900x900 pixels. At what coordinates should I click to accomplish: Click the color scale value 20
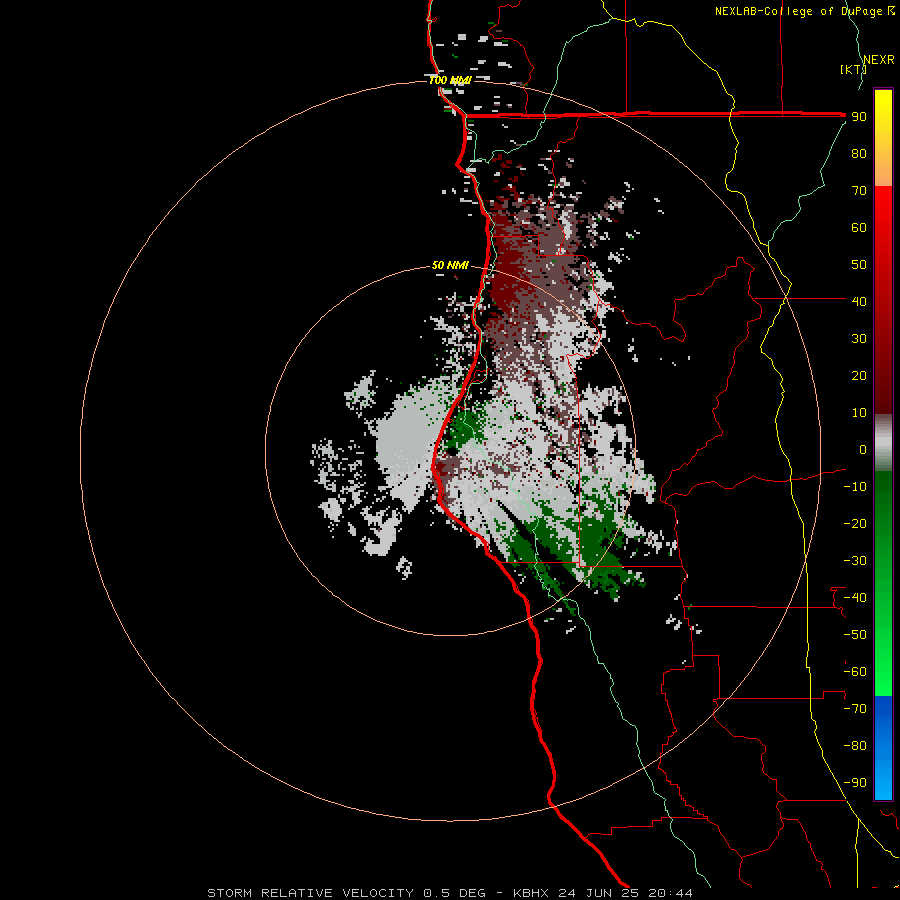point(859,375)
